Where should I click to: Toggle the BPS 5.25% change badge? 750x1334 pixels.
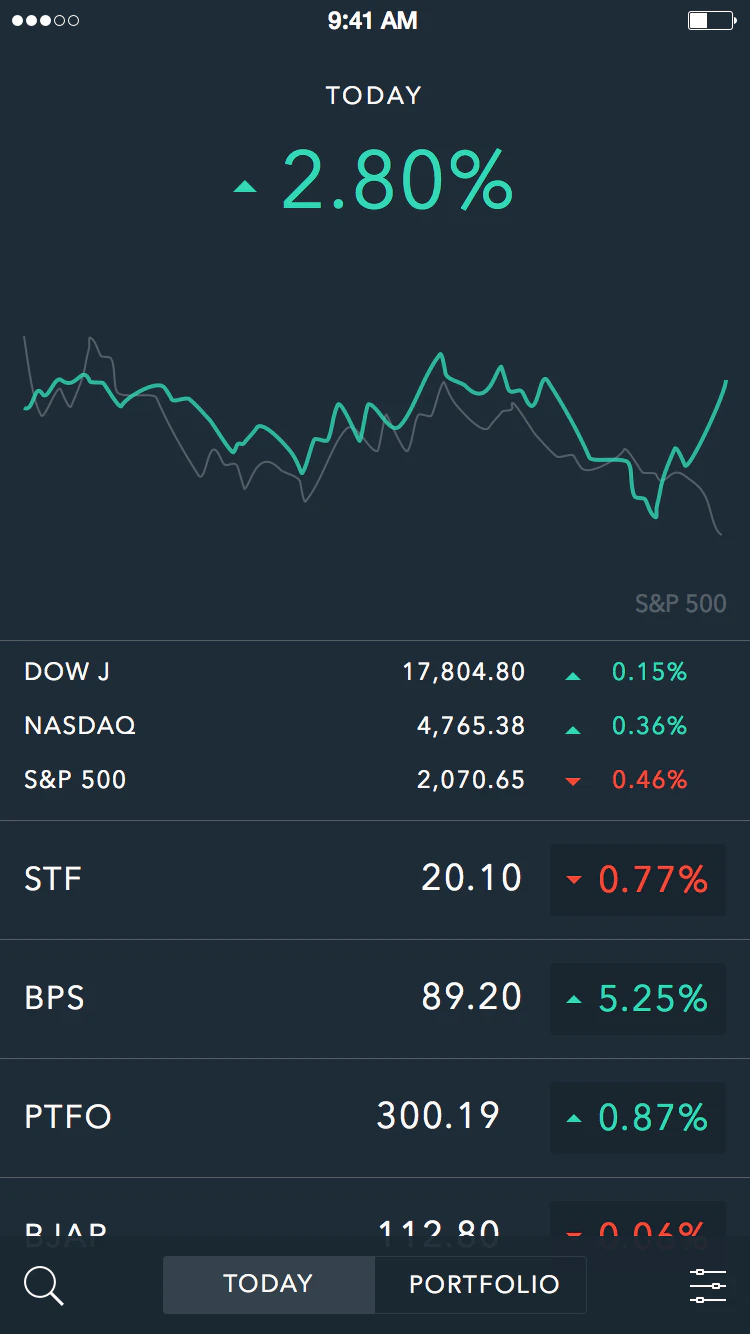coord(638,999)
